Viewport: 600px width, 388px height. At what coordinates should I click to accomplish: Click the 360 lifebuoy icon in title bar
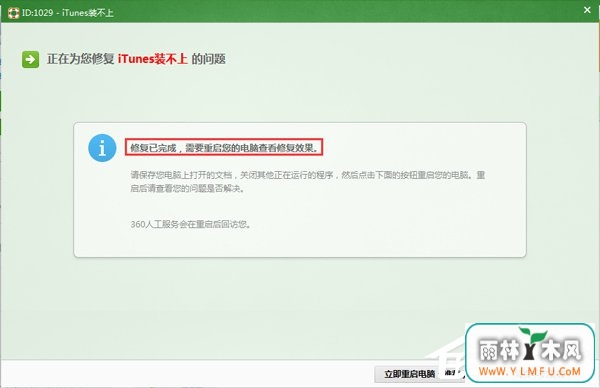(x=13, y=13)
